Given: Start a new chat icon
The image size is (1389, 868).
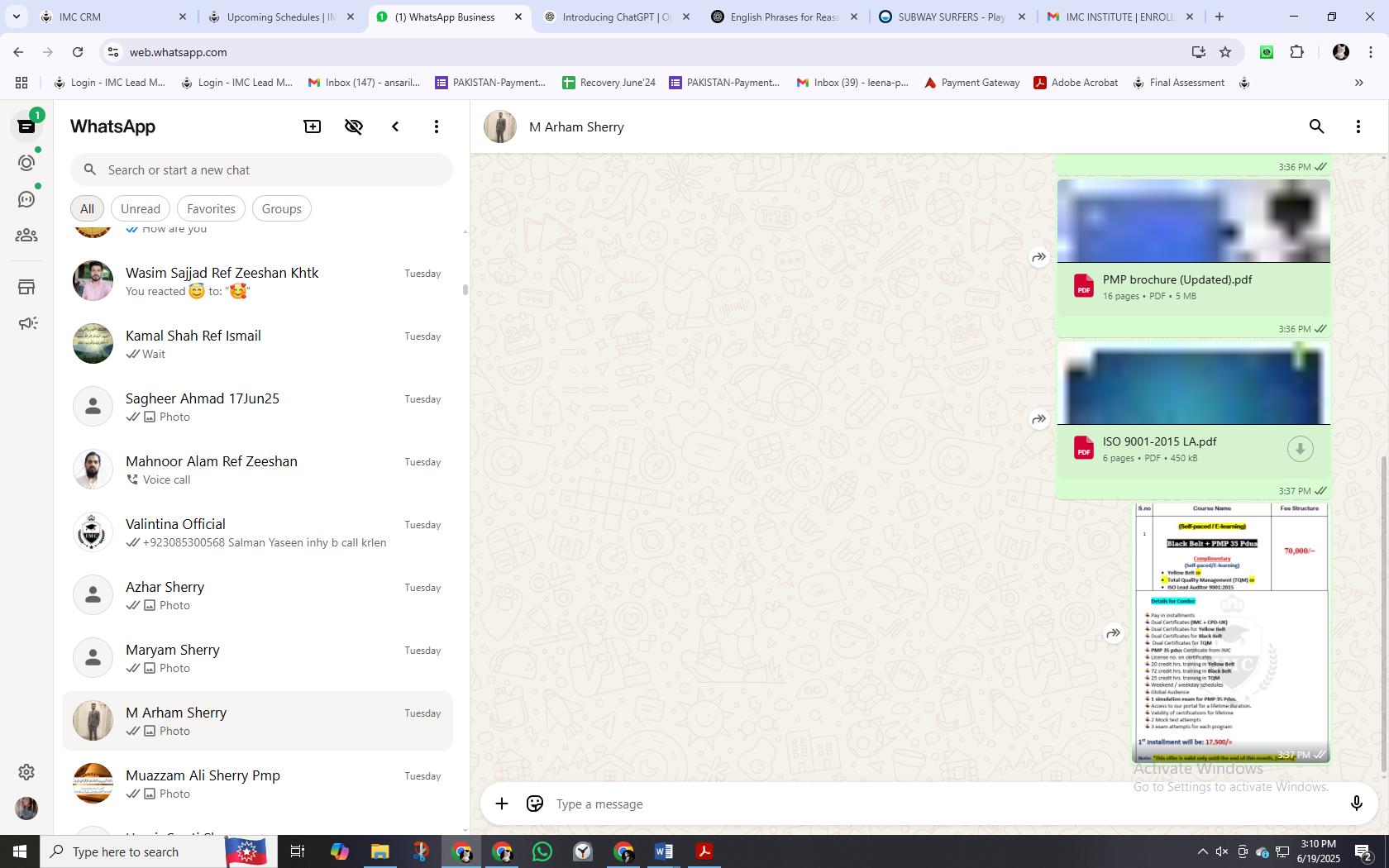Looking at the screenshot, I should pos(313,126).
